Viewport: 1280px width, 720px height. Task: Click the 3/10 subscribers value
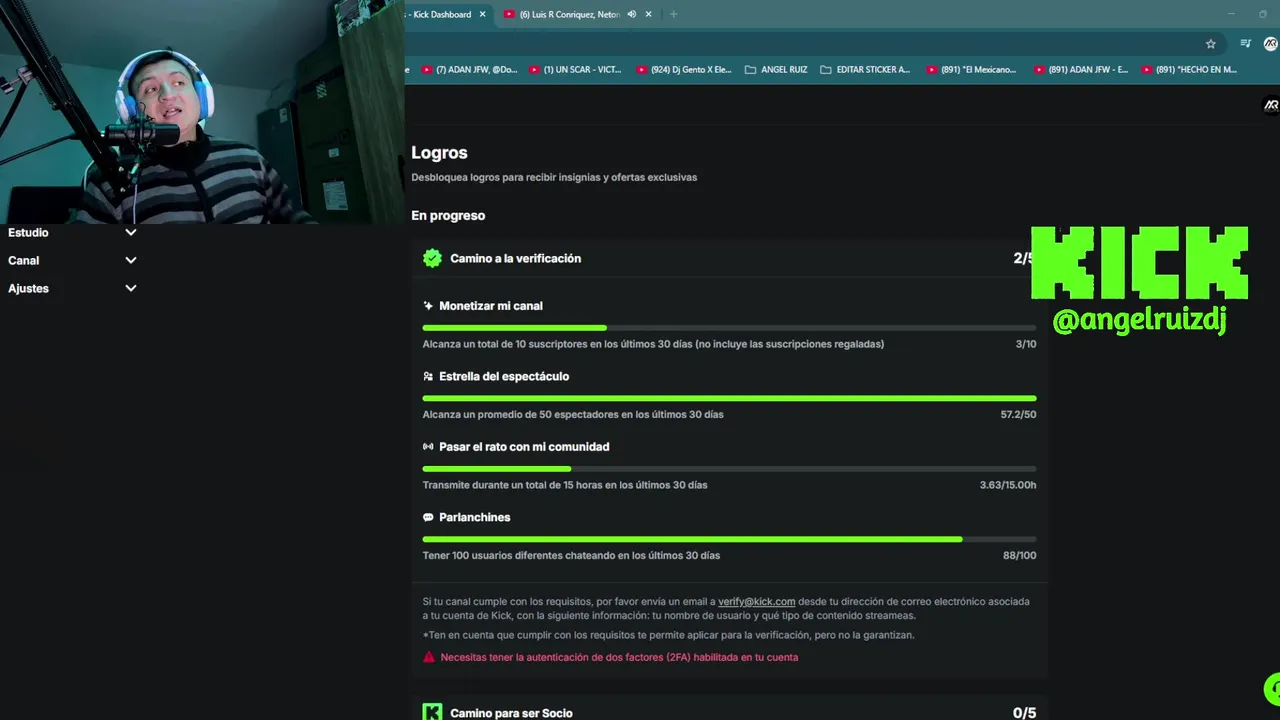click(1026, 344)
